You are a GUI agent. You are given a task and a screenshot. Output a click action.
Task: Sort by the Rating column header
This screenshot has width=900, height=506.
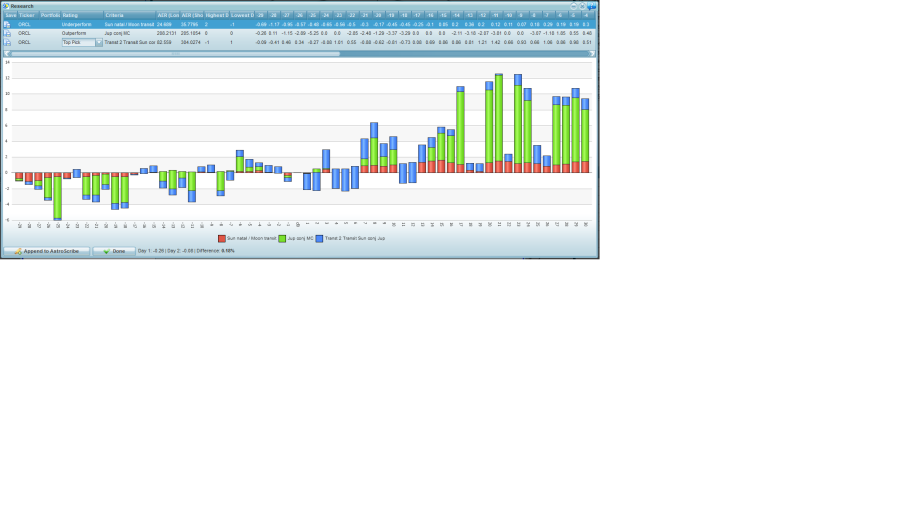click(82, 15)
